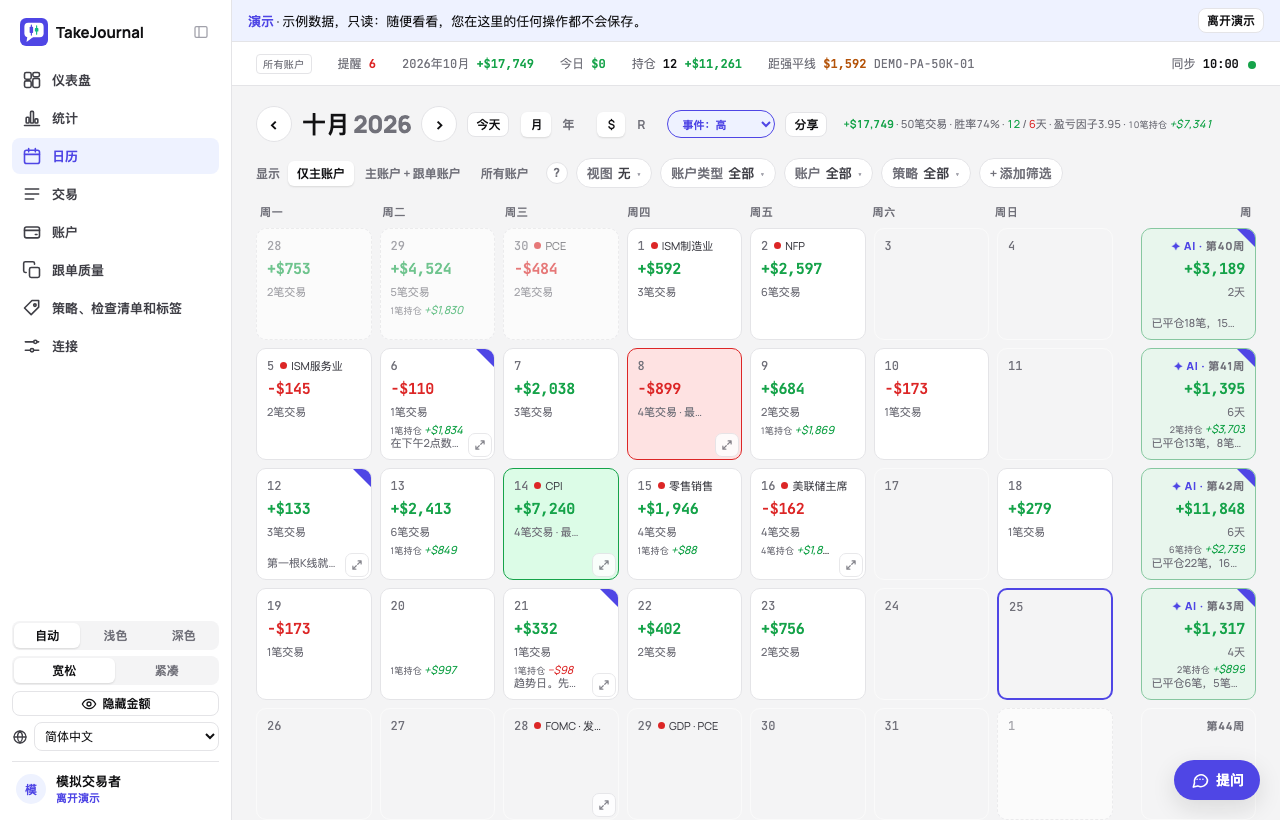The image size is (1280, 820).
Task: Open 视图 无 dropdown
Action: click(614, 173)
